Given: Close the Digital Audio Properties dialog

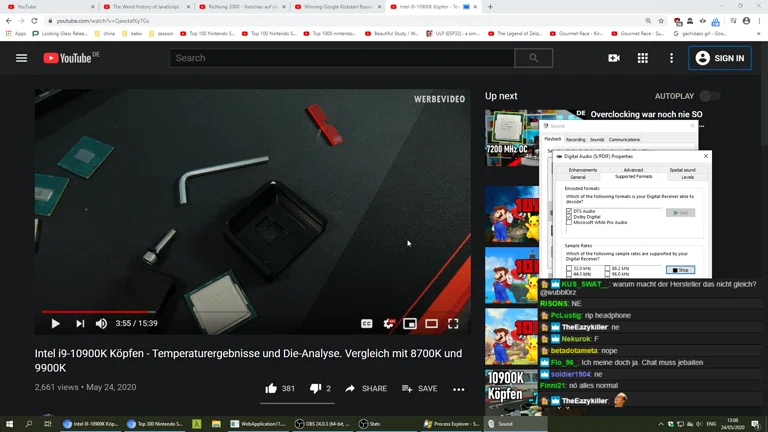Looking at the screenshot, I should click(706, 156).
